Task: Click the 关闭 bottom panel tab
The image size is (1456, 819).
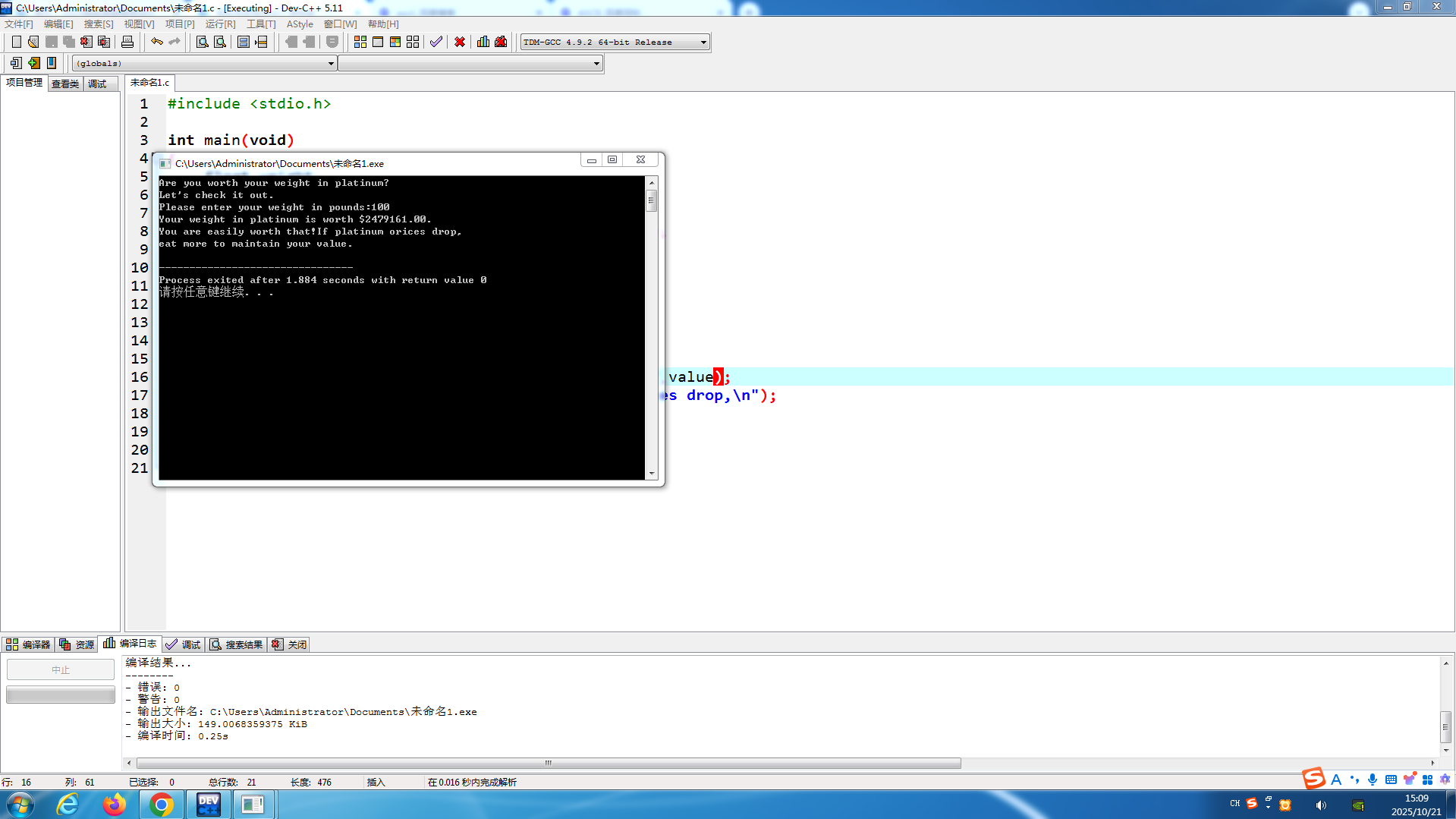Action: (x=289, y=644)
